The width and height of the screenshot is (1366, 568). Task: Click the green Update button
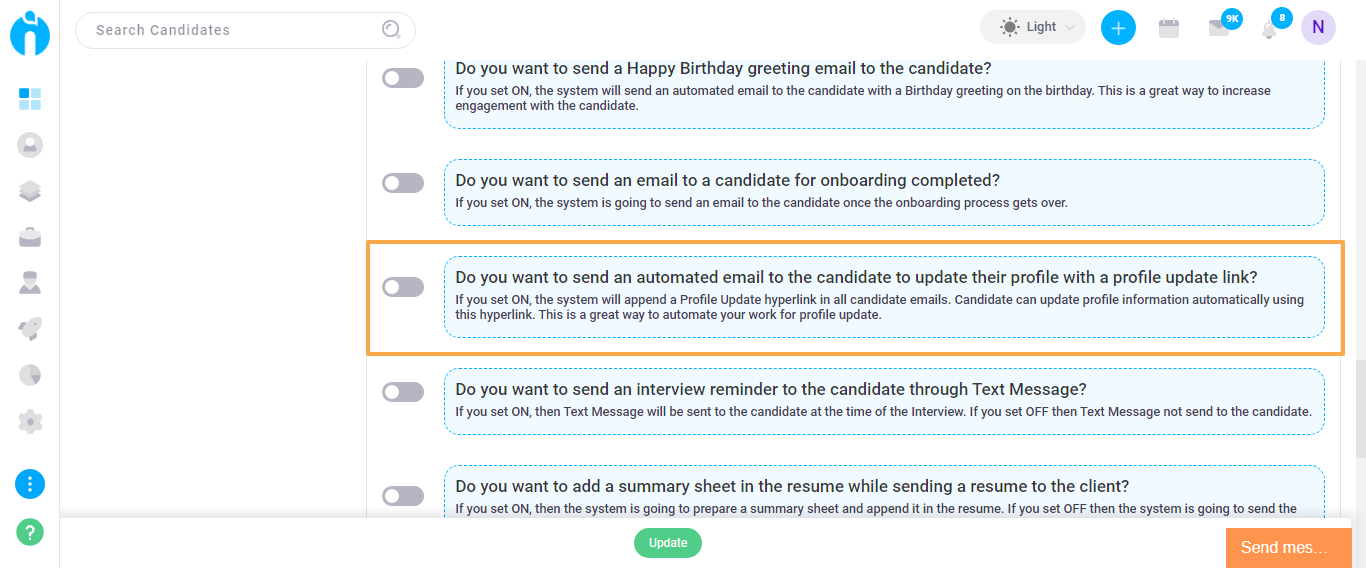point(668,543)
